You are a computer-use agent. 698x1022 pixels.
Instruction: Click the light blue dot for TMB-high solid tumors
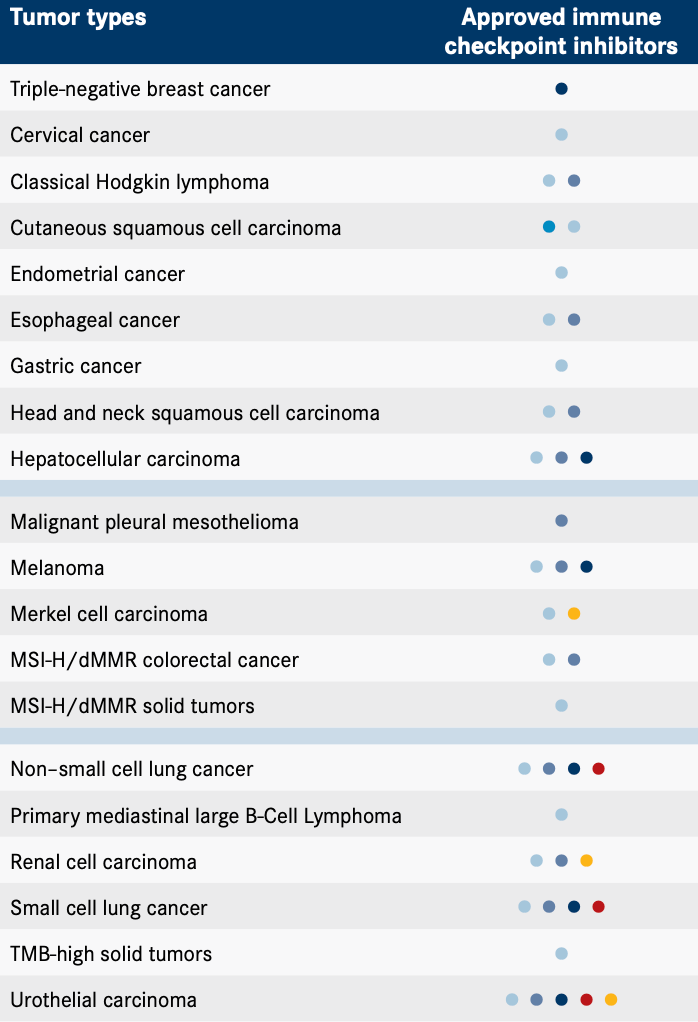tap(561, 953)
